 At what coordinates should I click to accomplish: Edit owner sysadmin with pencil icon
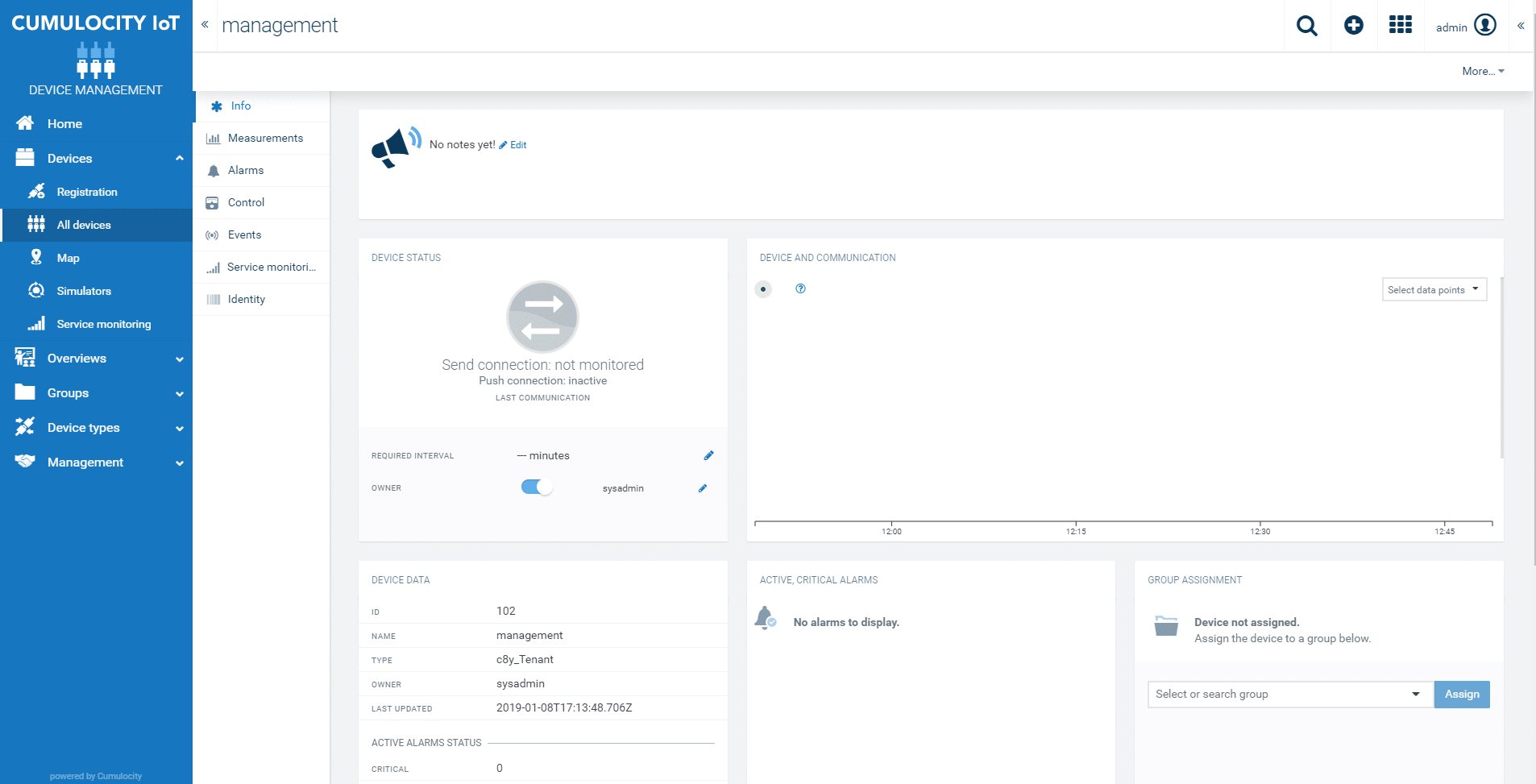703,488
